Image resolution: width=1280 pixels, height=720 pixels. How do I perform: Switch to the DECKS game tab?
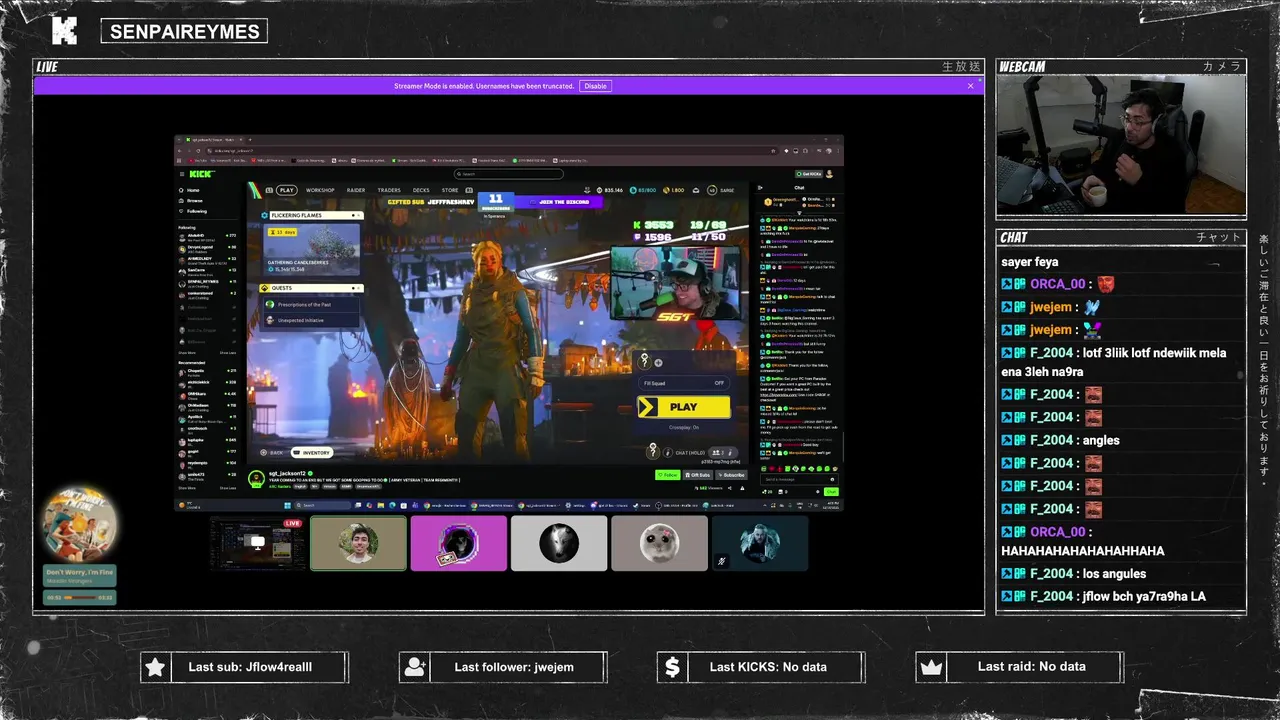click(x=421, y=190)
